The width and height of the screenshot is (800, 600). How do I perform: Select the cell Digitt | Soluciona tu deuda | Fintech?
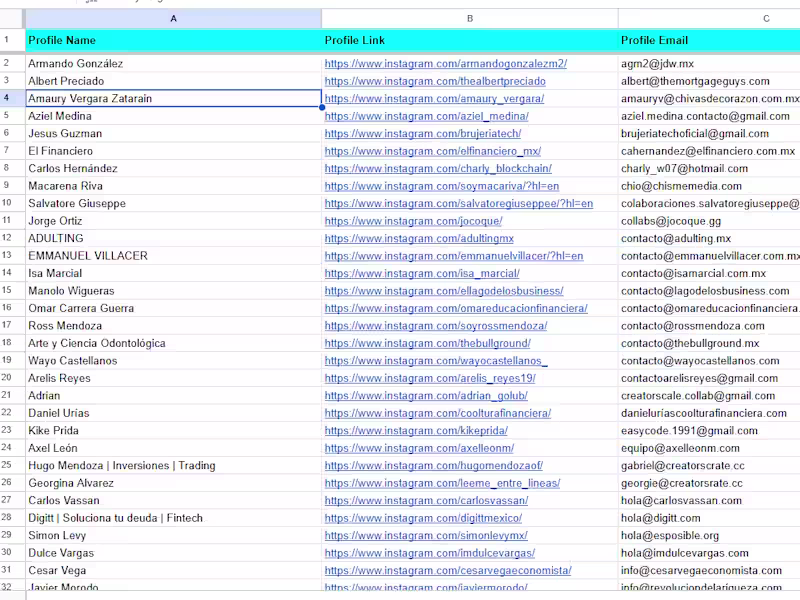pyautogui.click(x=173, y=518)
